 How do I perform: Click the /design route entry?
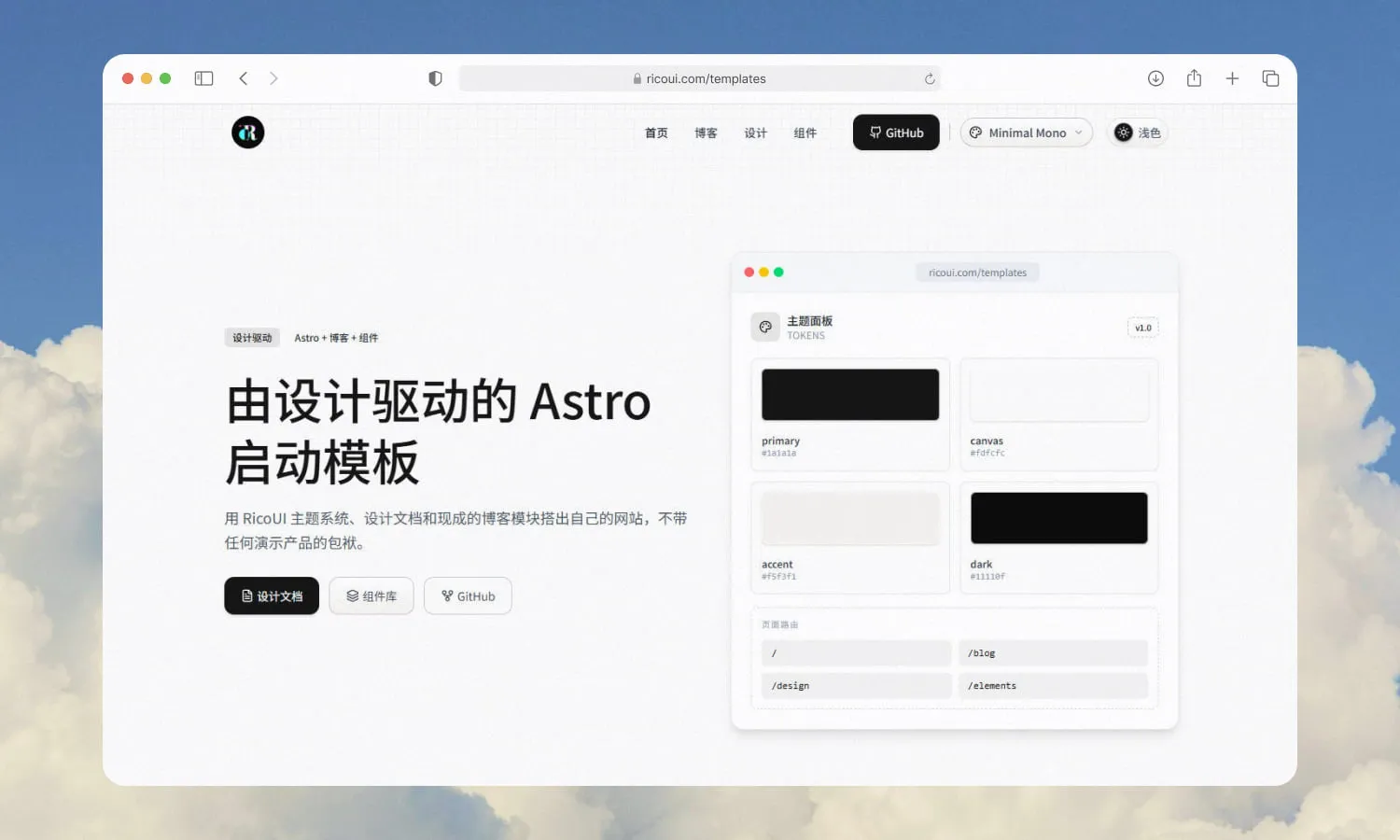coord(856,686)
